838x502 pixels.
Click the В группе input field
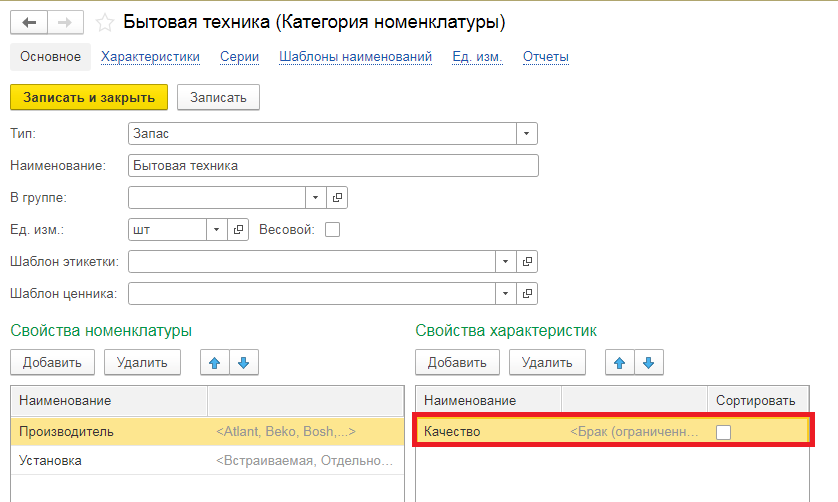216,198
